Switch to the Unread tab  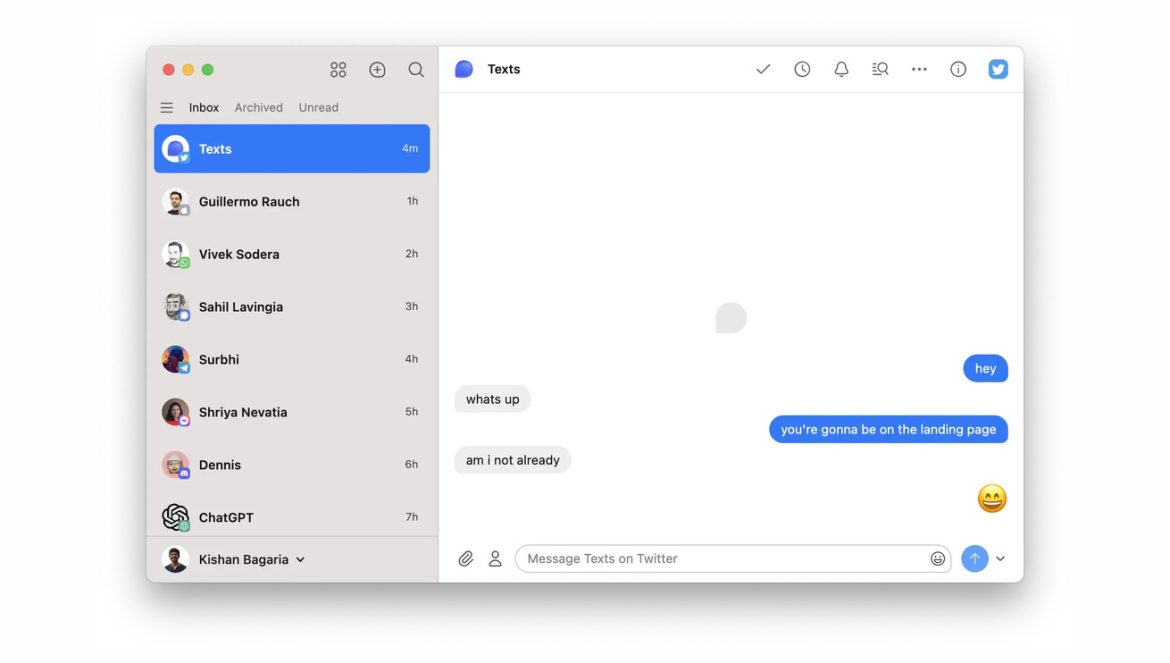coord(319,107)
